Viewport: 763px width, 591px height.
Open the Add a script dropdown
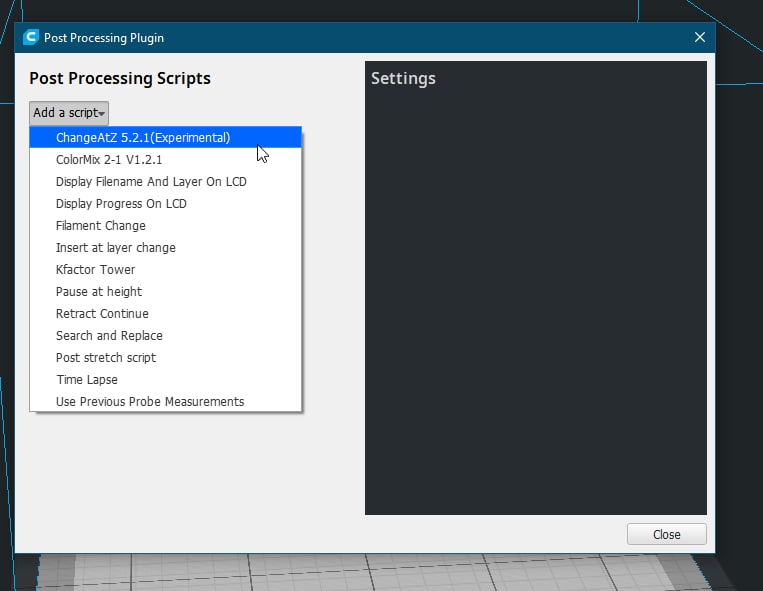pos(69,113)
